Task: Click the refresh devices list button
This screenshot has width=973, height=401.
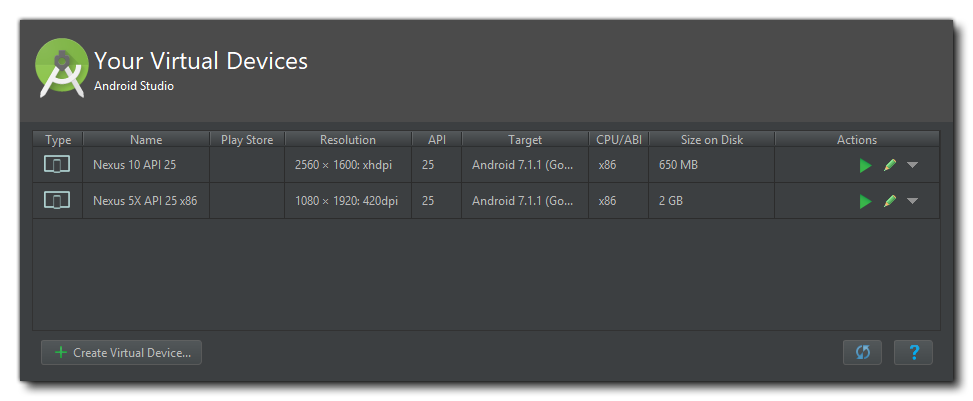Action: 862,353
